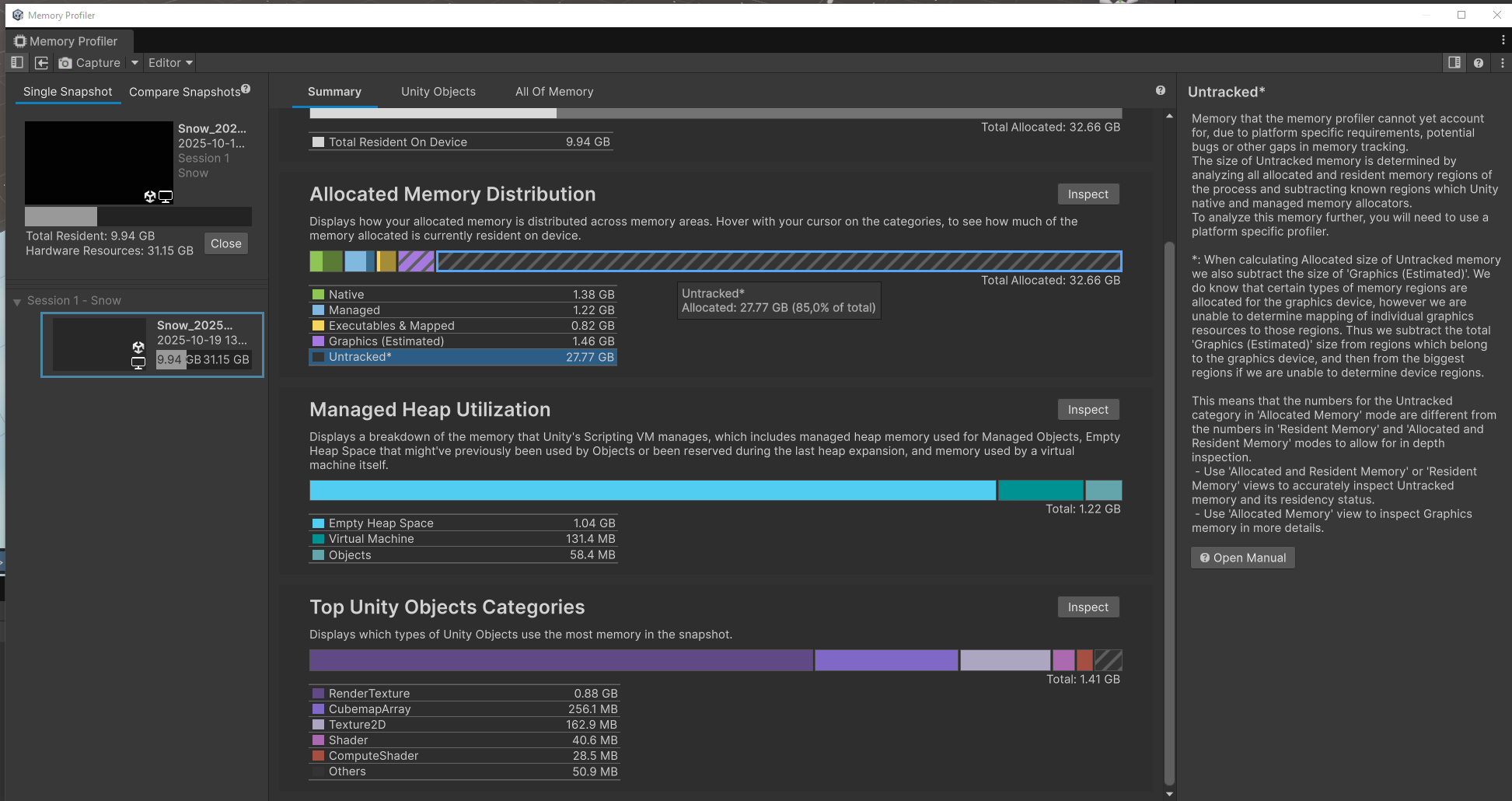Click the import snapshot arrow icon
Screen dimensions: 1512x801
coord(42,63)
